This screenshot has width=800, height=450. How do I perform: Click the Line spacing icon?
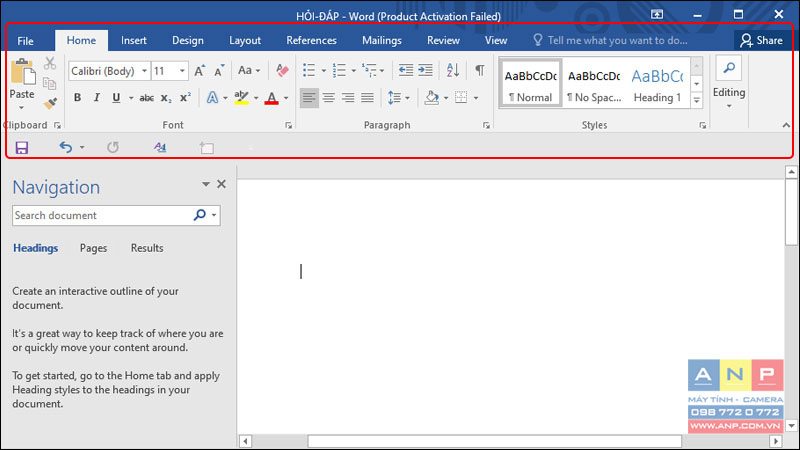tap(394, 97)
